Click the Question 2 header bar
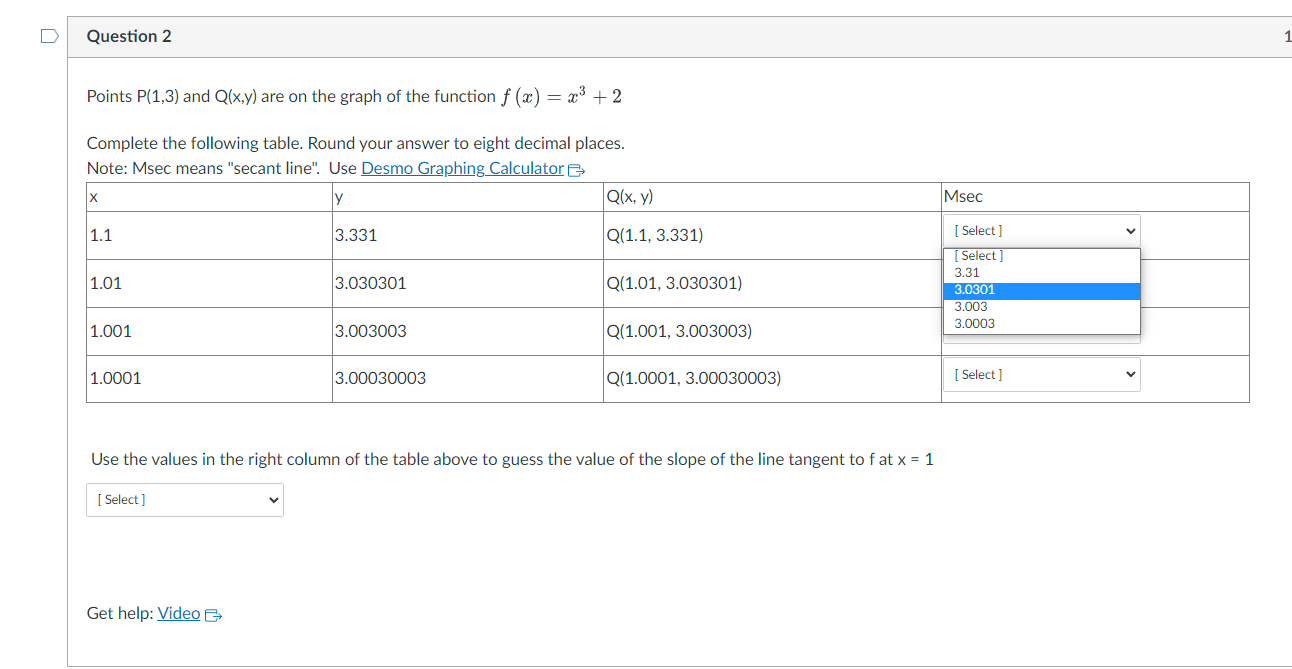 (129, 35)
